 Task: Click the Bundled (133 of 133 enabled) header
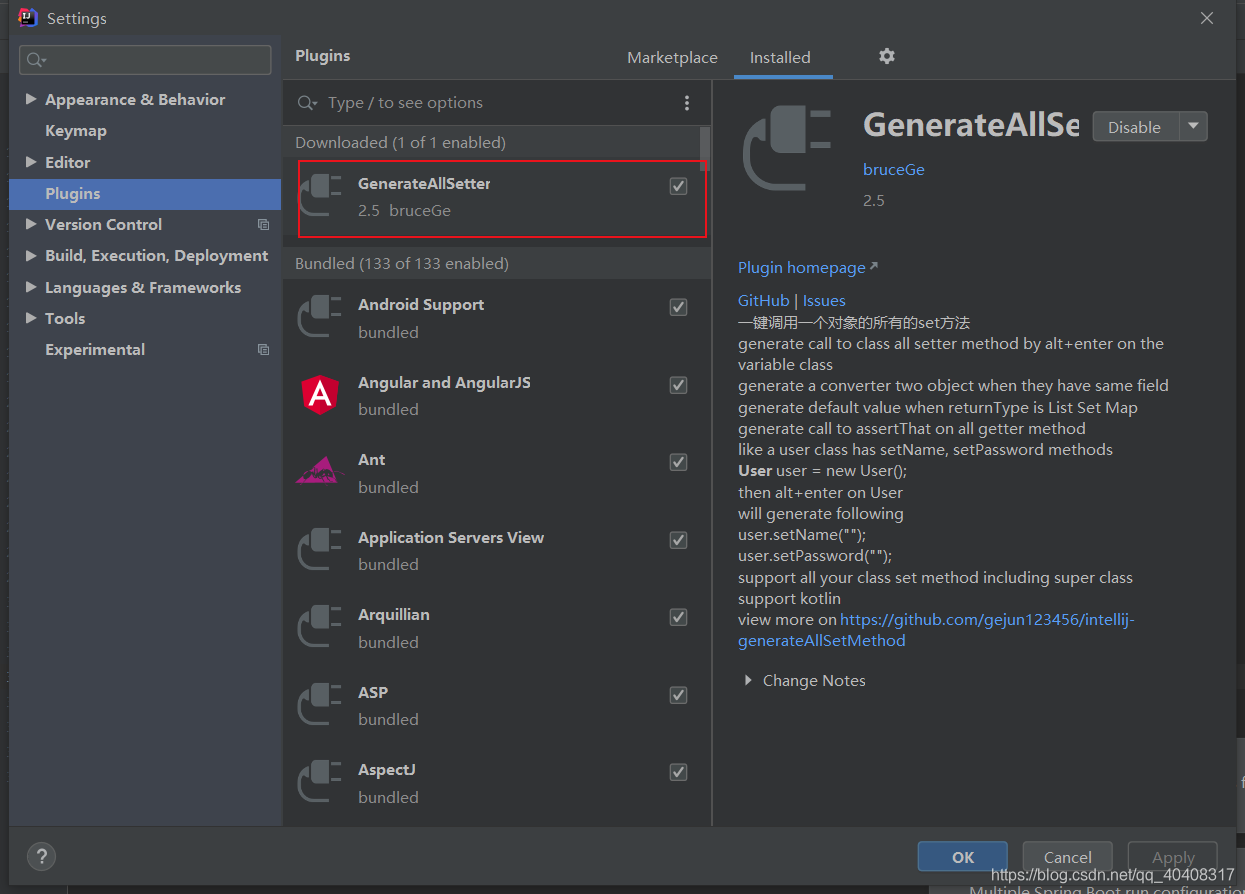pos(402,264)
